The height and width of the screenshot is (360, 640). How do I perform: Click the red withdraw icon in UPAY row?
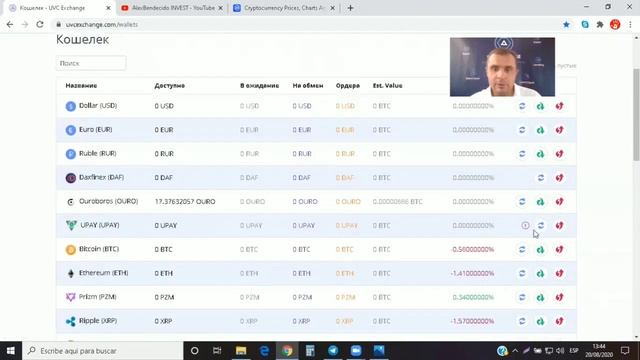click(x=560, y=225)
